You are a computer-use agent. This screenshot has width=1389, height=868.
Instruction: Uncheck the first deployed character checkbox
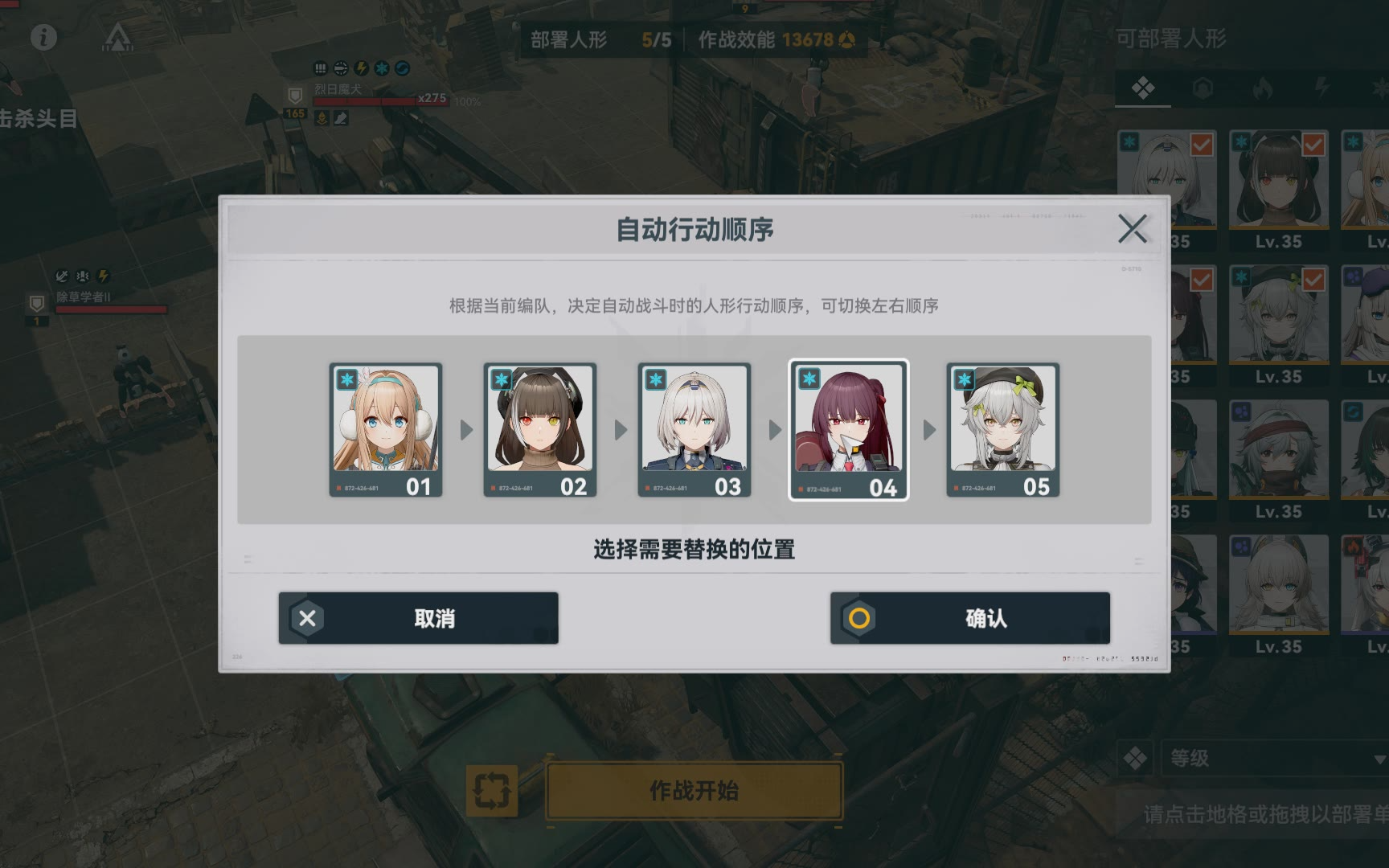pyautogui.click(x=1202, y=145)
